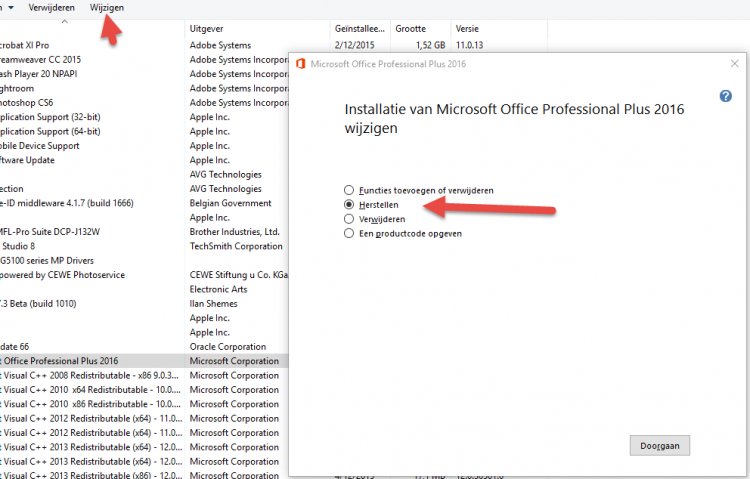Select the Verwijderen radio option in dialog

(348, 218)
